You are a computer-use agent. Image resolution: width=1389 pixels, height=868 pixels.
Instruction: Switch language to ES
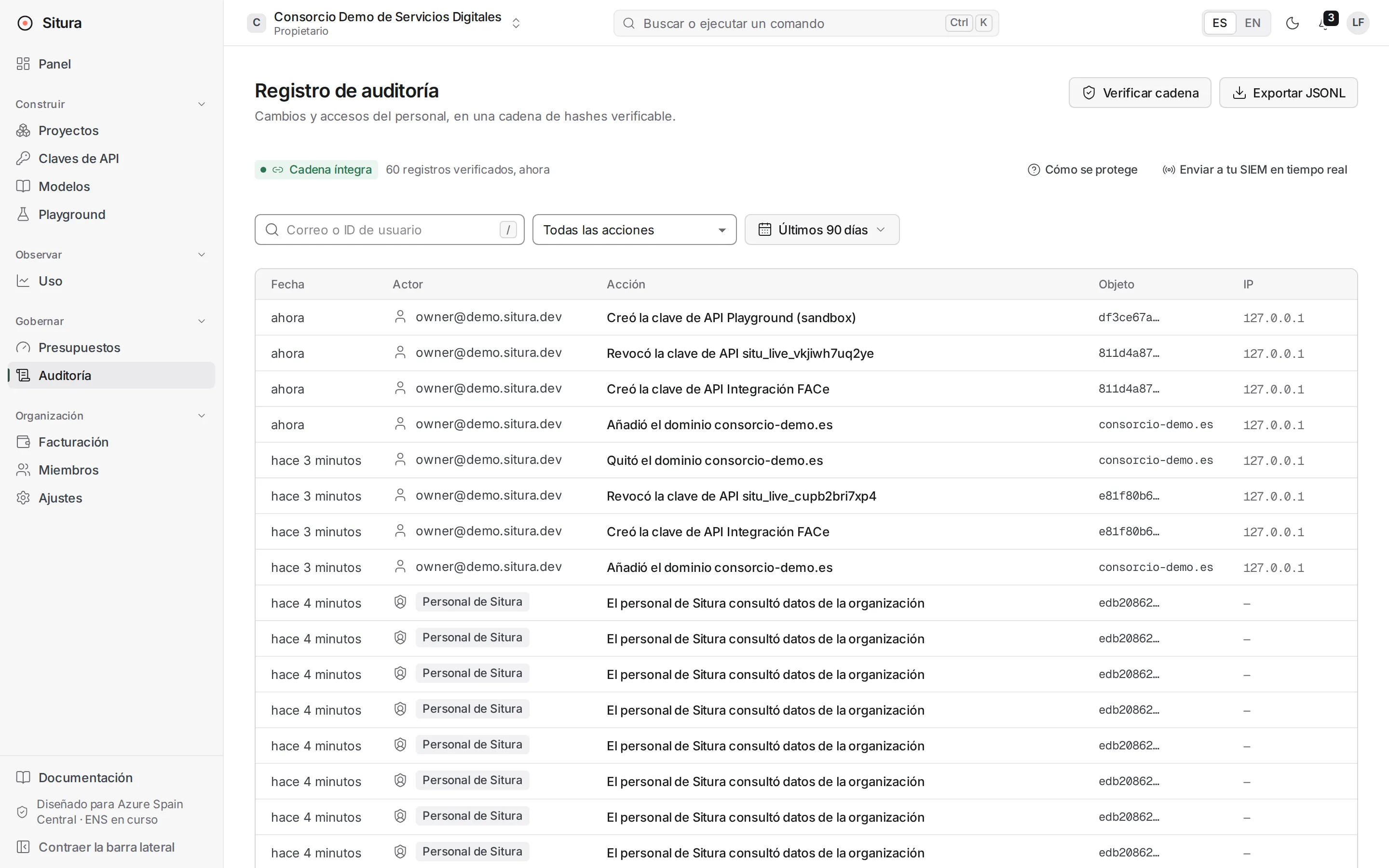(1220, 23)
